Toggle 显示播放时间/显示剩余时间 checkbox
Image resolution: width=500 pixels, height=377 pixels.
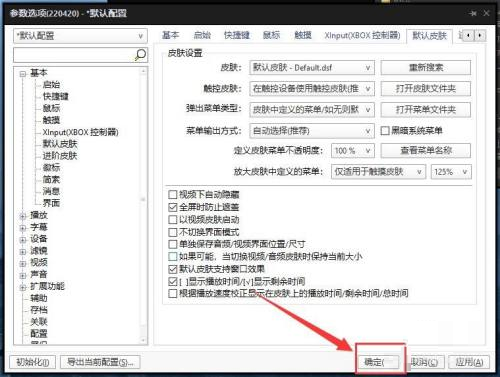[x=173, y=281]
